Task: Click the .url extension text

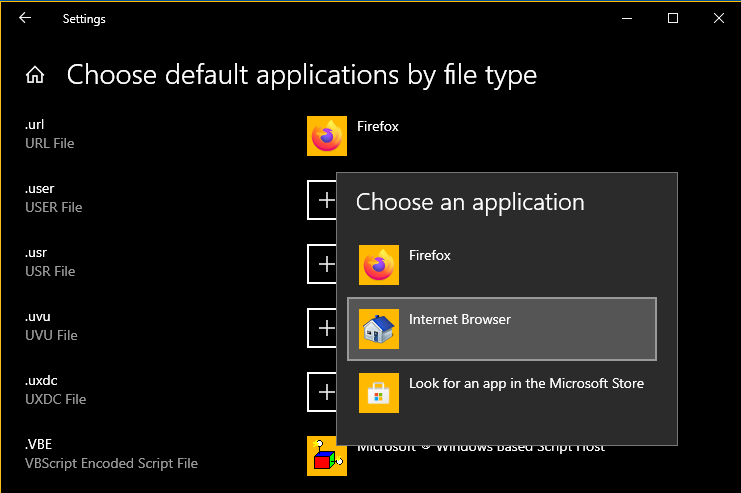Action: (x=34, y=124)
